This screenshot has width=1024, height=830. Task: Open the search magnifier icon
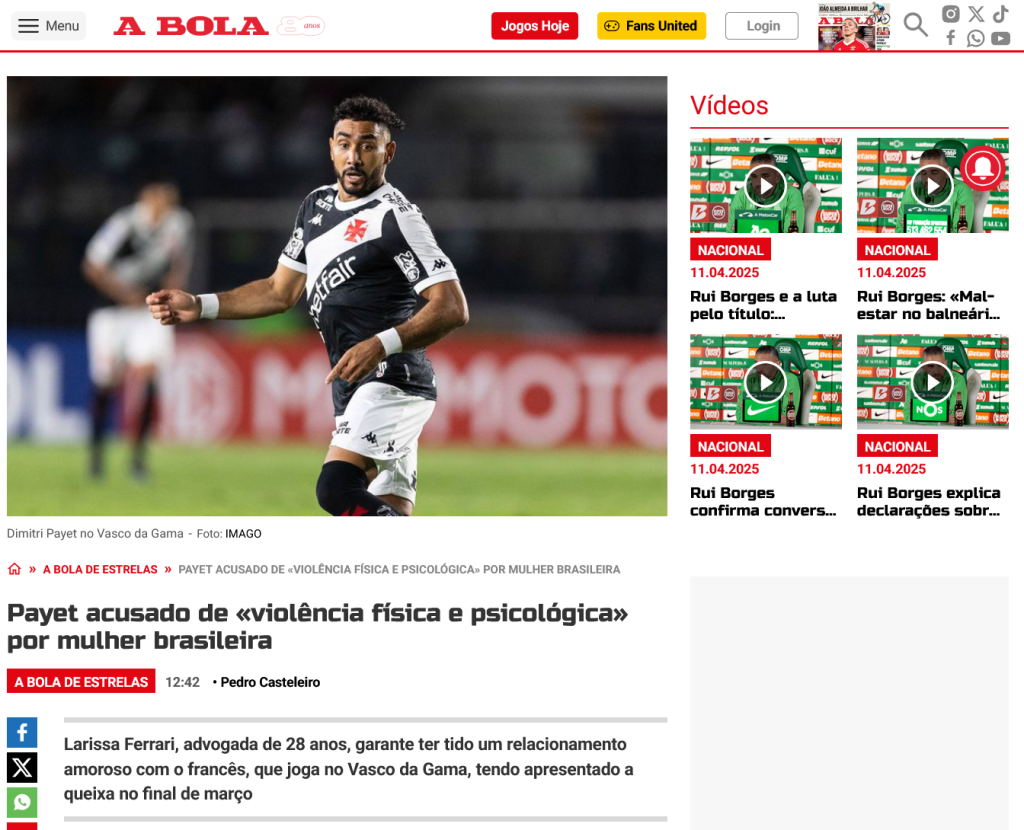(x=916, y=25)
